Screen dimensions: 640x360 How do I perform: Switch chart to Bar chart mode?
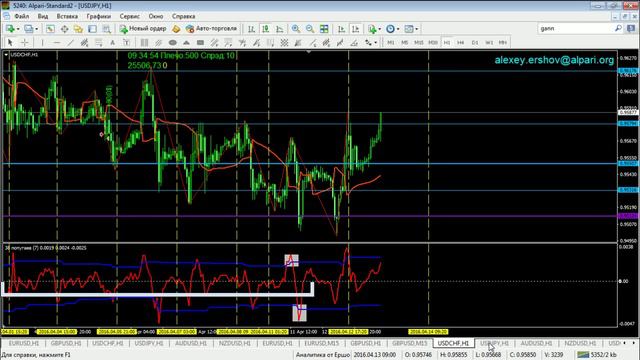(251, 29)
